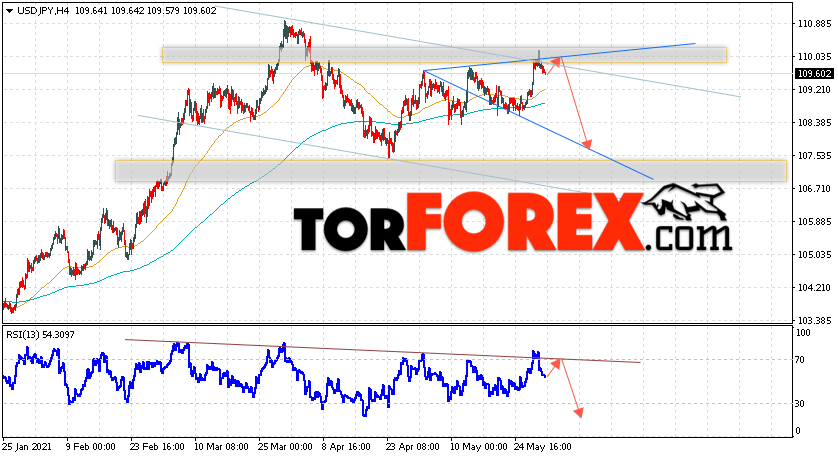
Task: Select the 23 Apr 08:00 date label
Action: (413, 447)
